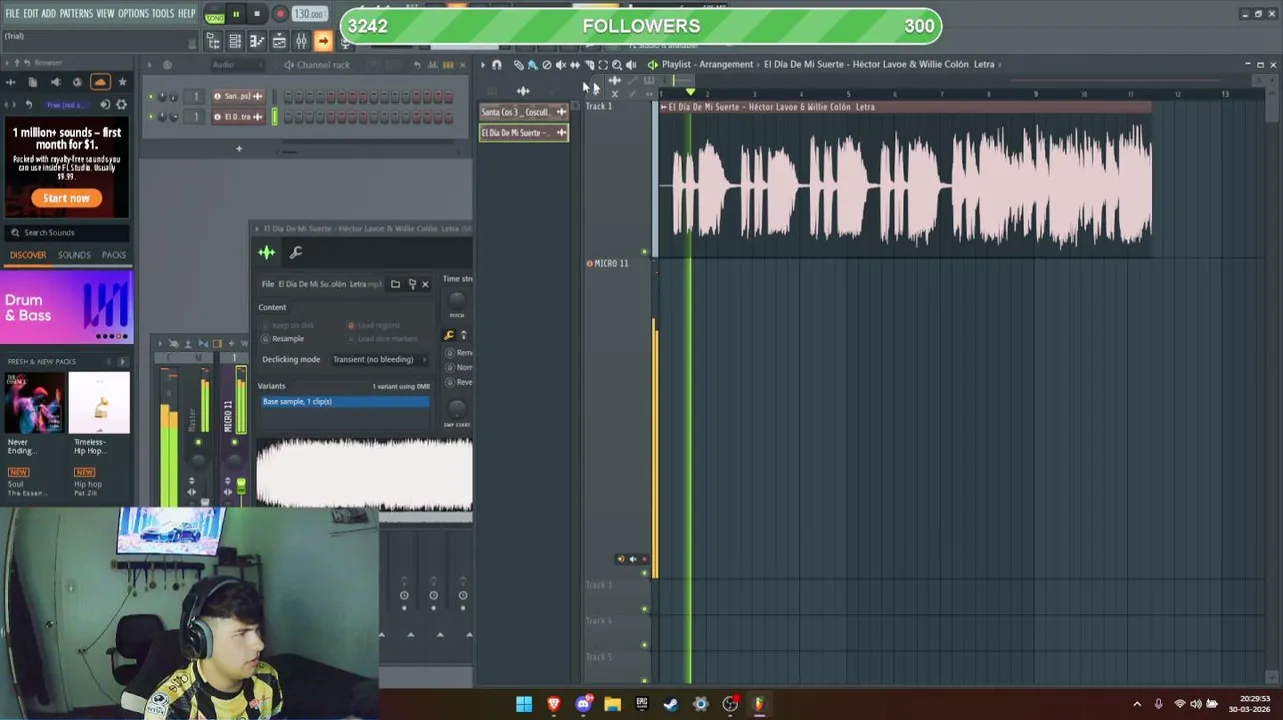The height and width of the screenshot is (720, 1283).
Task: Click the red Record button
Action: (x=280, y=15)
